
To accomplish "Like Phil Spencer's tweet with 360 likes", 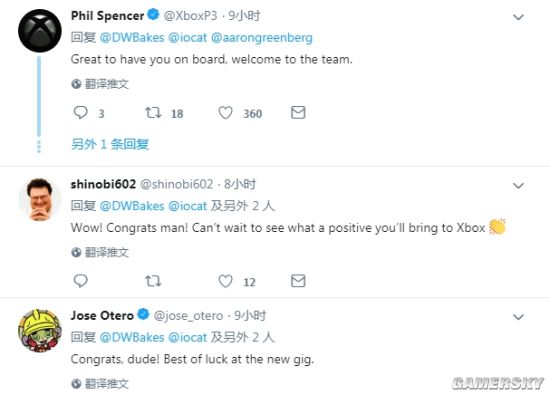I will (225, 113).
